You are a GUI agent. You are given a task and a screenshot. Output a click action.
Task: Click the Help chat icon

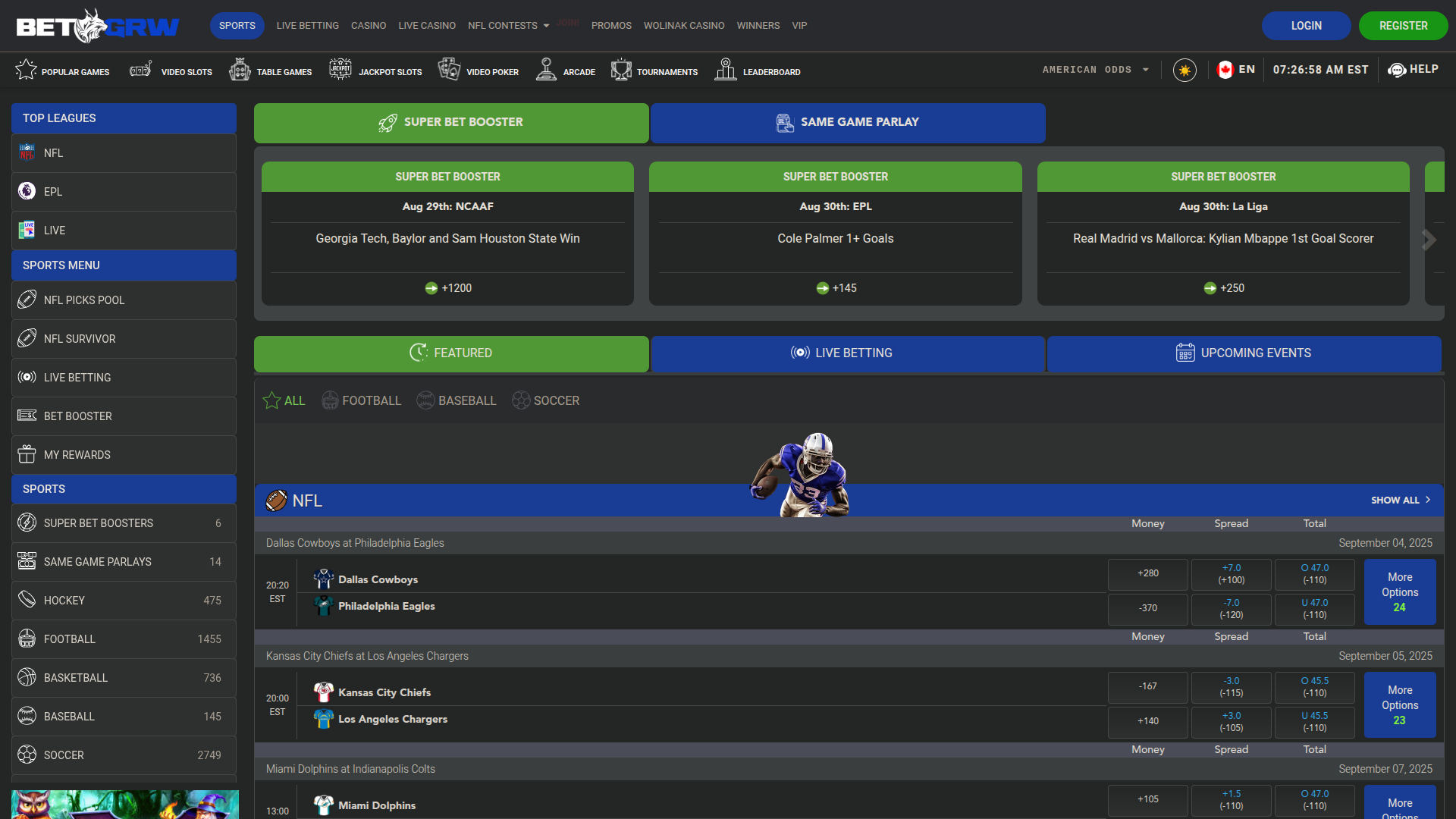click(1396, 70)
